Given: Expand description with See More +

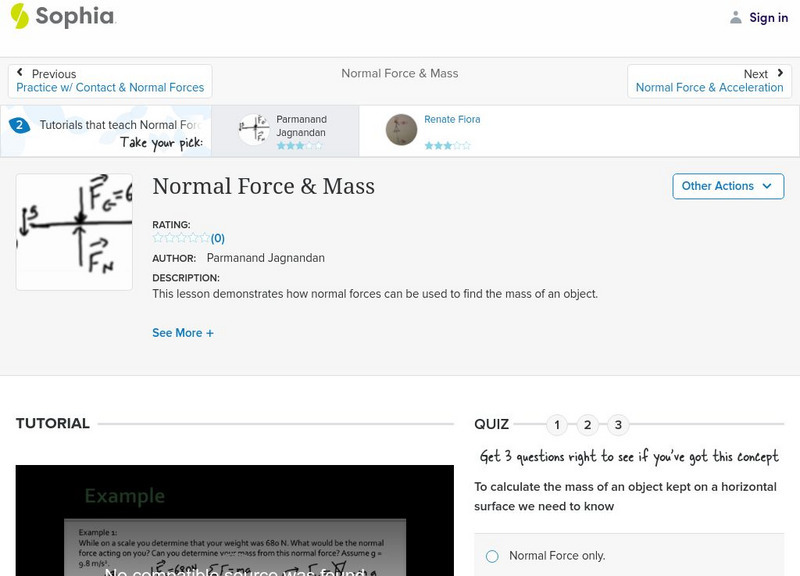Looking at the screenshot, I should click(x=183, y=333).
